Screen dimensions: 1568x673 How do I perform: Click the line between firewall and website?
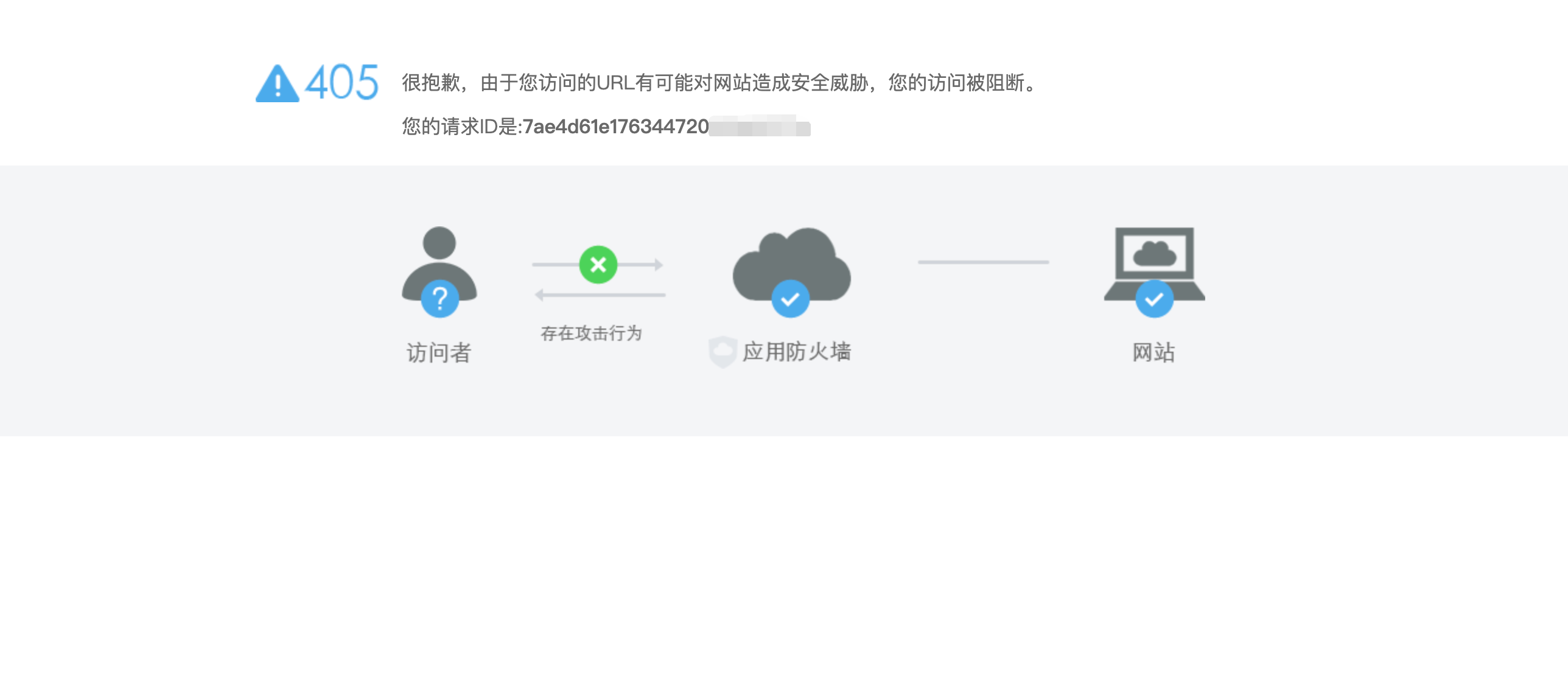point(983,262)
